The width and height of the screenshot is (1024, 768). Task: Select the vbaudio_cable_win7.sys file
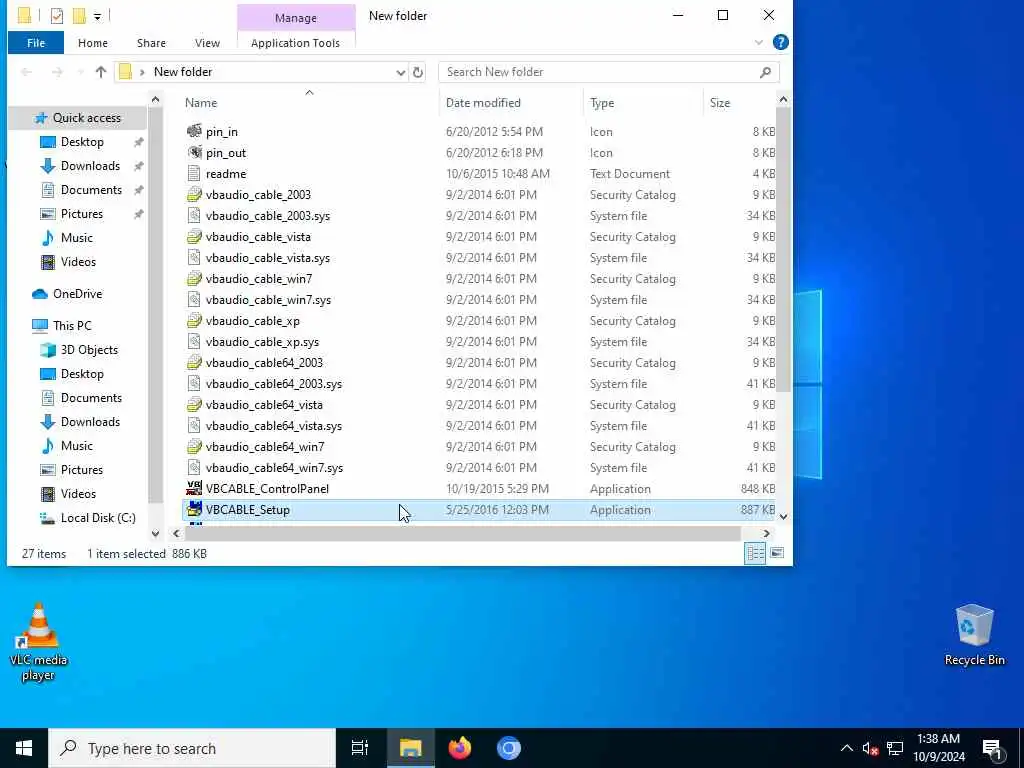[268, 300]
